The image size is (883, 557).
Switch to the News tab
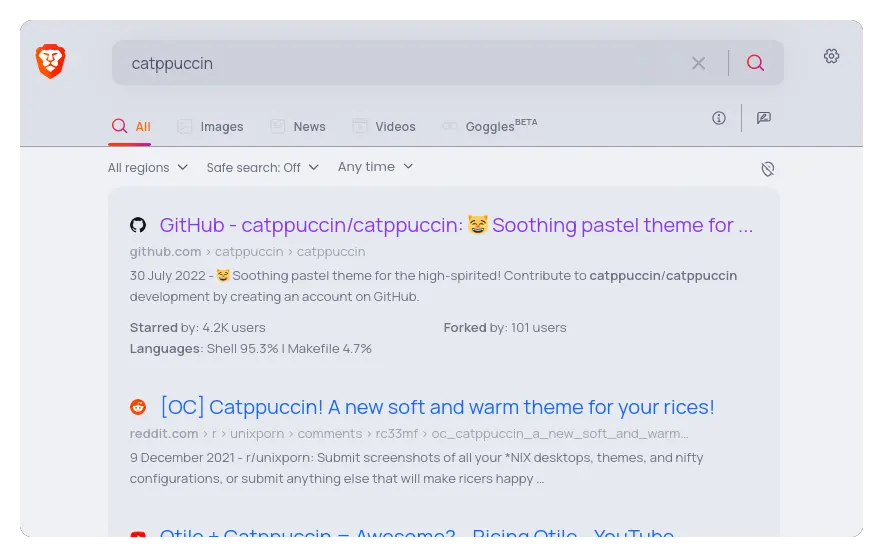click(x=297, y=127)
